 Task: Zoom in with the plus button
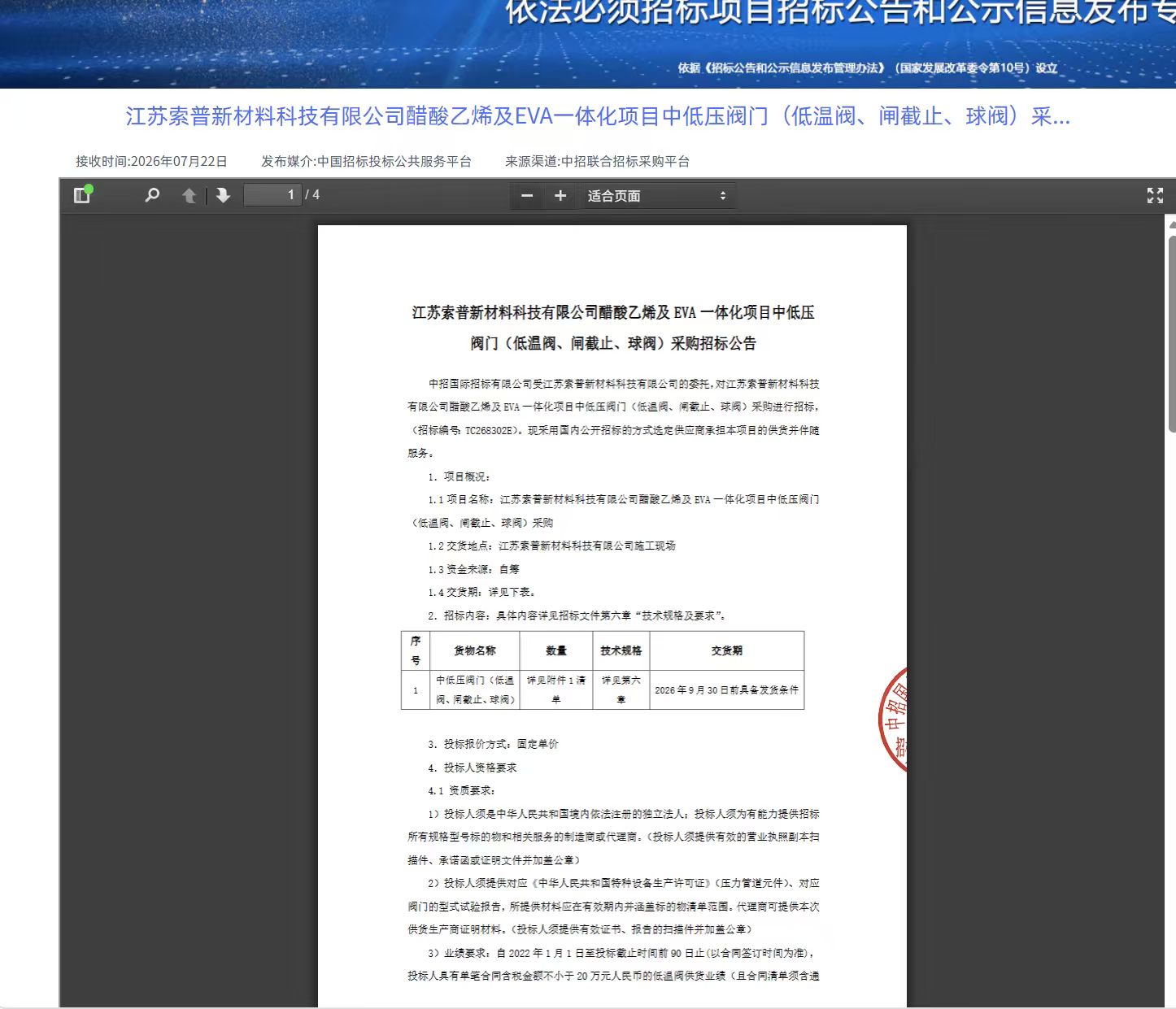[560, 196]
